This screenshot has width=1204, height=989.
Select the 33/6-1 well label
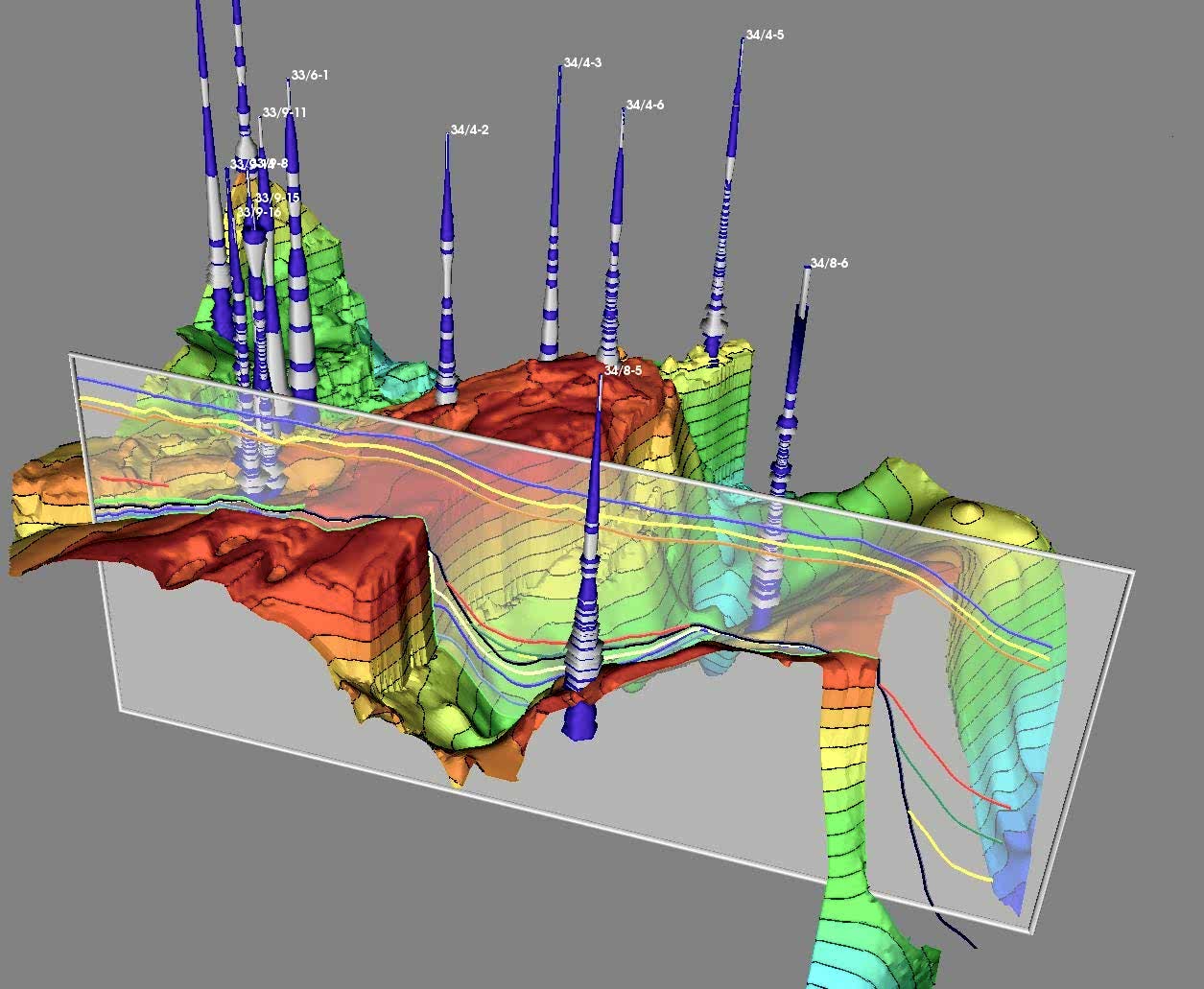[x=310, y=76]
